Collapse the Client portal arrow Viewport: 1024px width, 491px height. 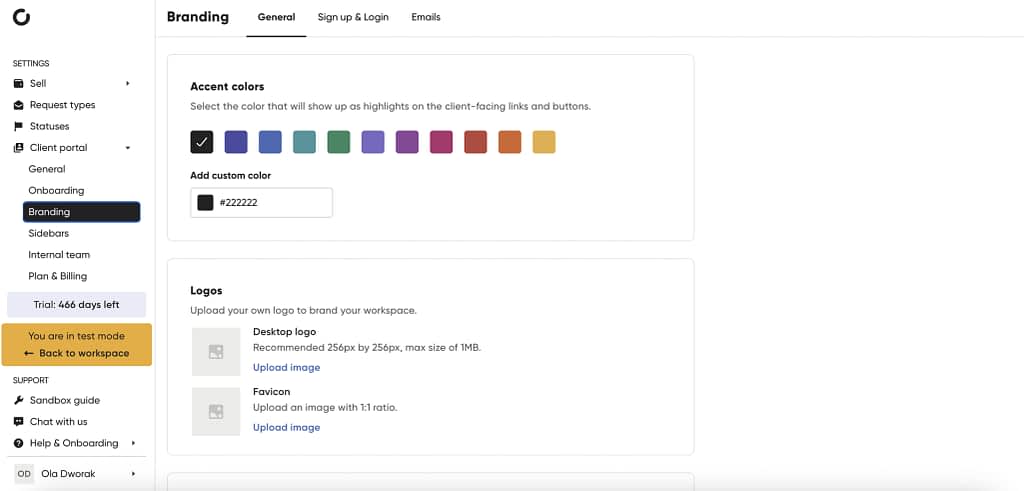[x=128, y=148]
